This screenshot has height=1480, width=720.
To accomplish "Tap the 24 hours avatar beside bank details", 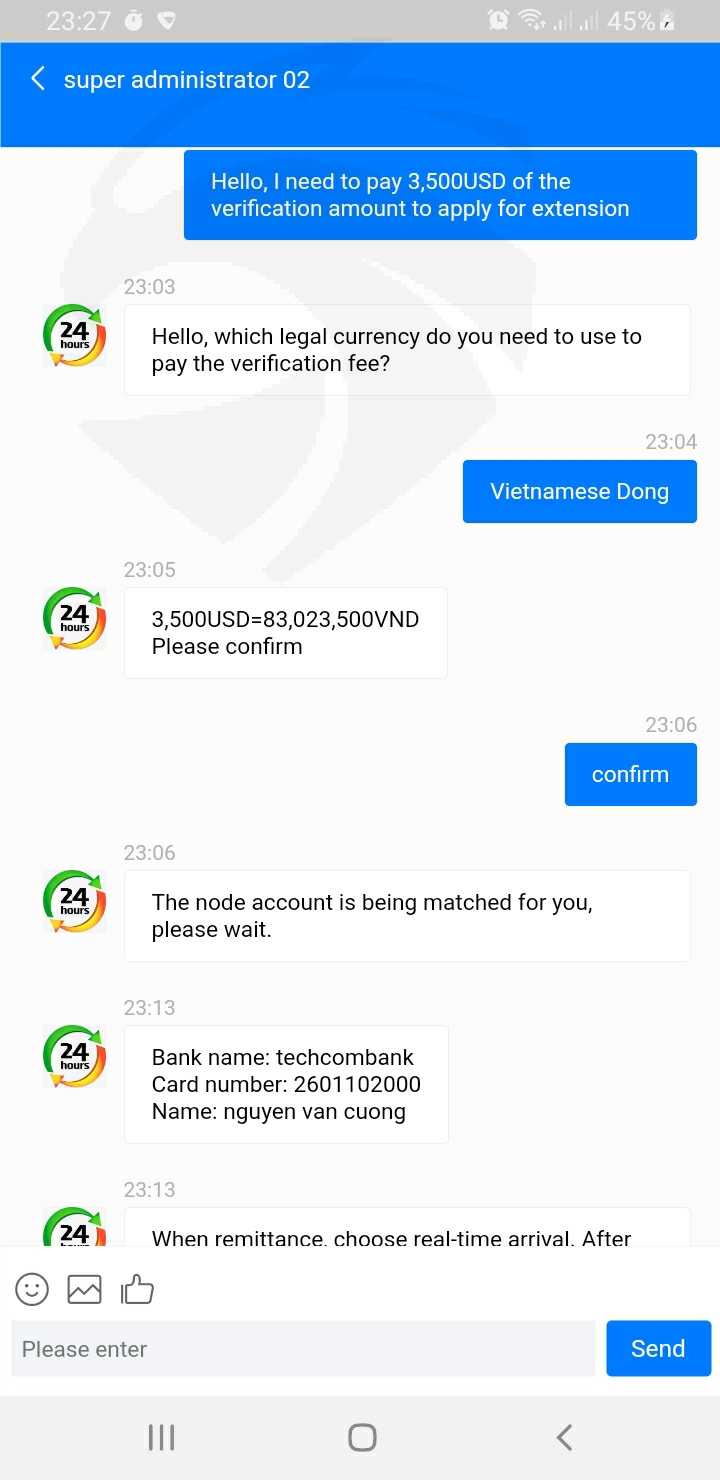I will click(x=75, y=1057).
